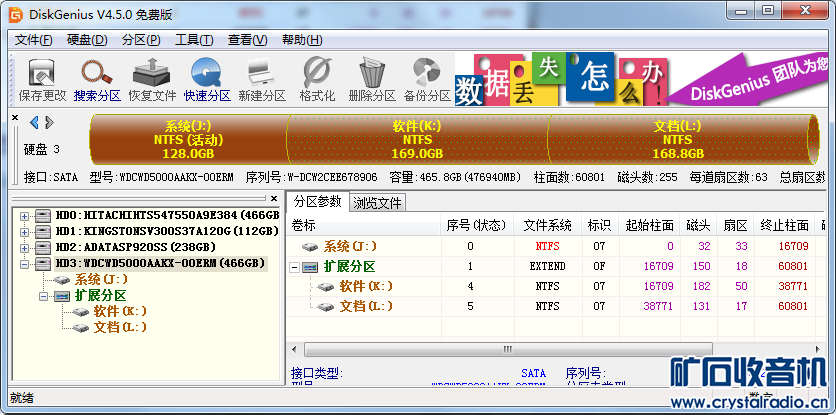Go to previous disk with left arrow
The width and height of the screenshot is (836, 415).
[34, 123]
